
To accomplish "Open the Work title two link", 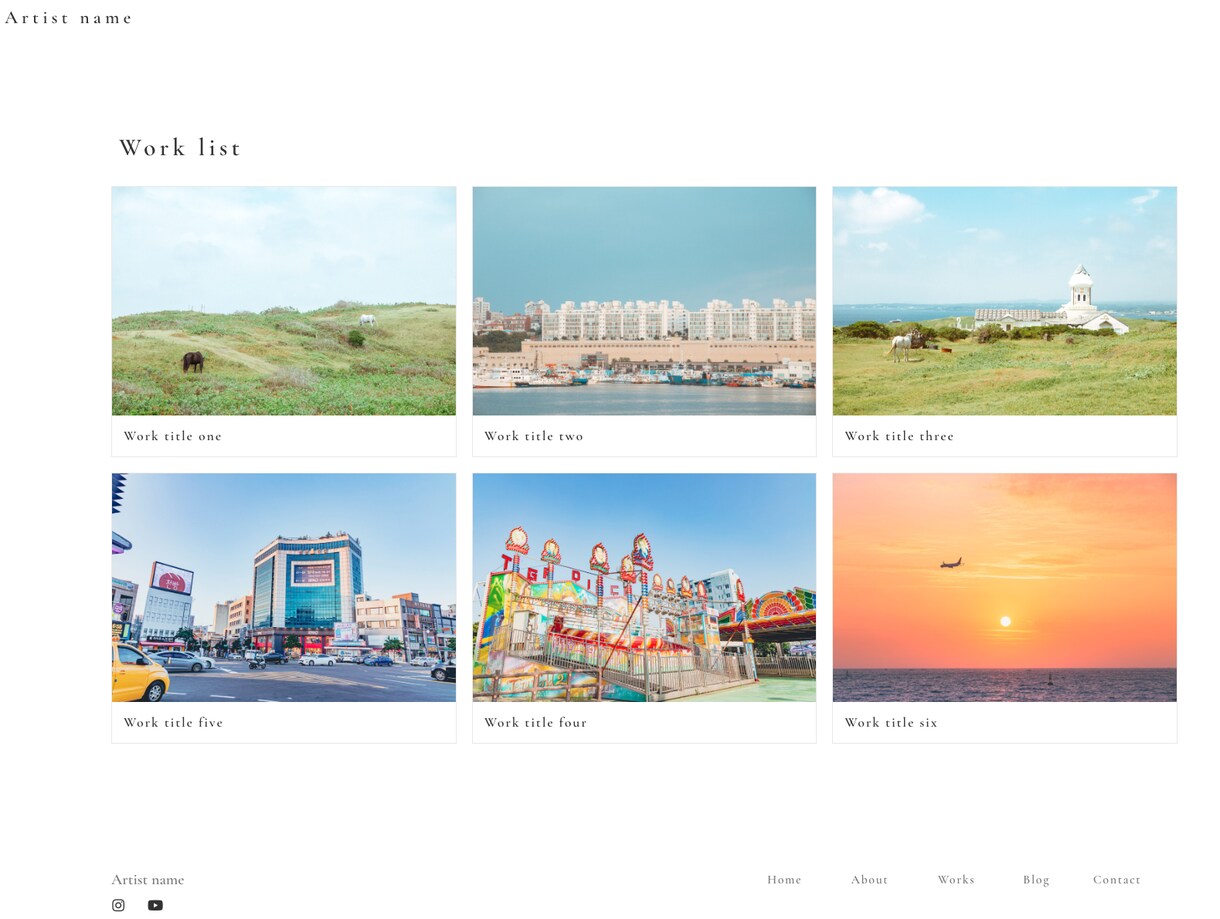I will click(x=534, y=436).
